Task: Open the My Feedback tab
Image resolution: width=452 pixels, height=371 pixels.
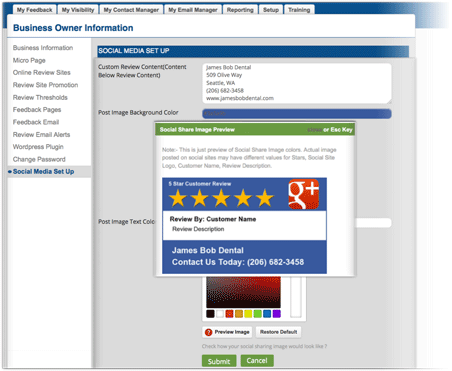Action: coord(35,10)
